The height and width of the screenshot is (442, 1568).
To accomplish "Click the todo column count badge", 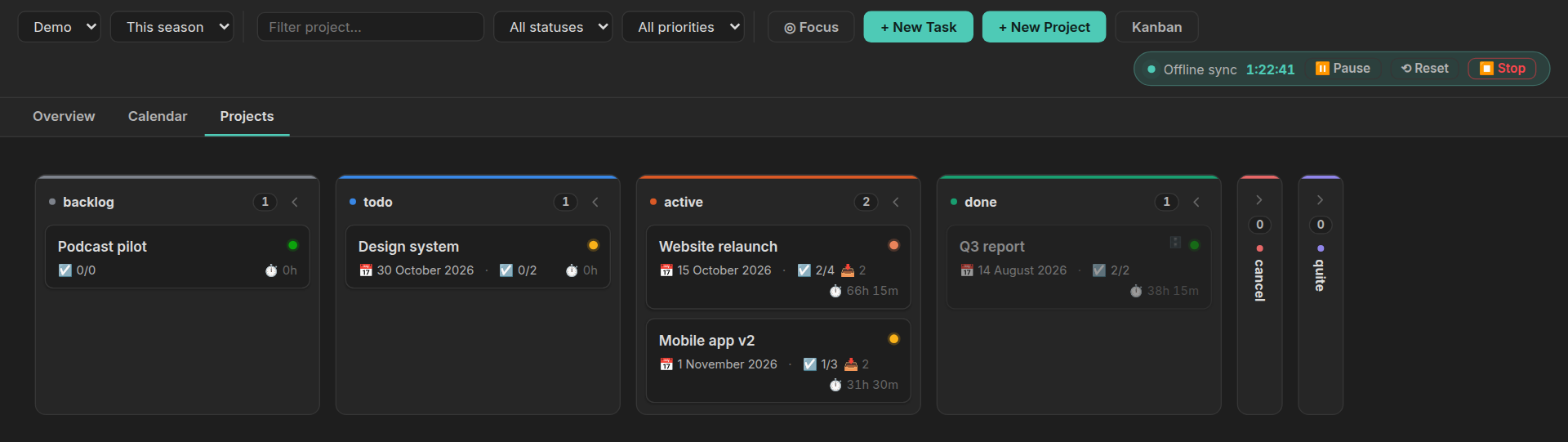I will coord(565,202).
